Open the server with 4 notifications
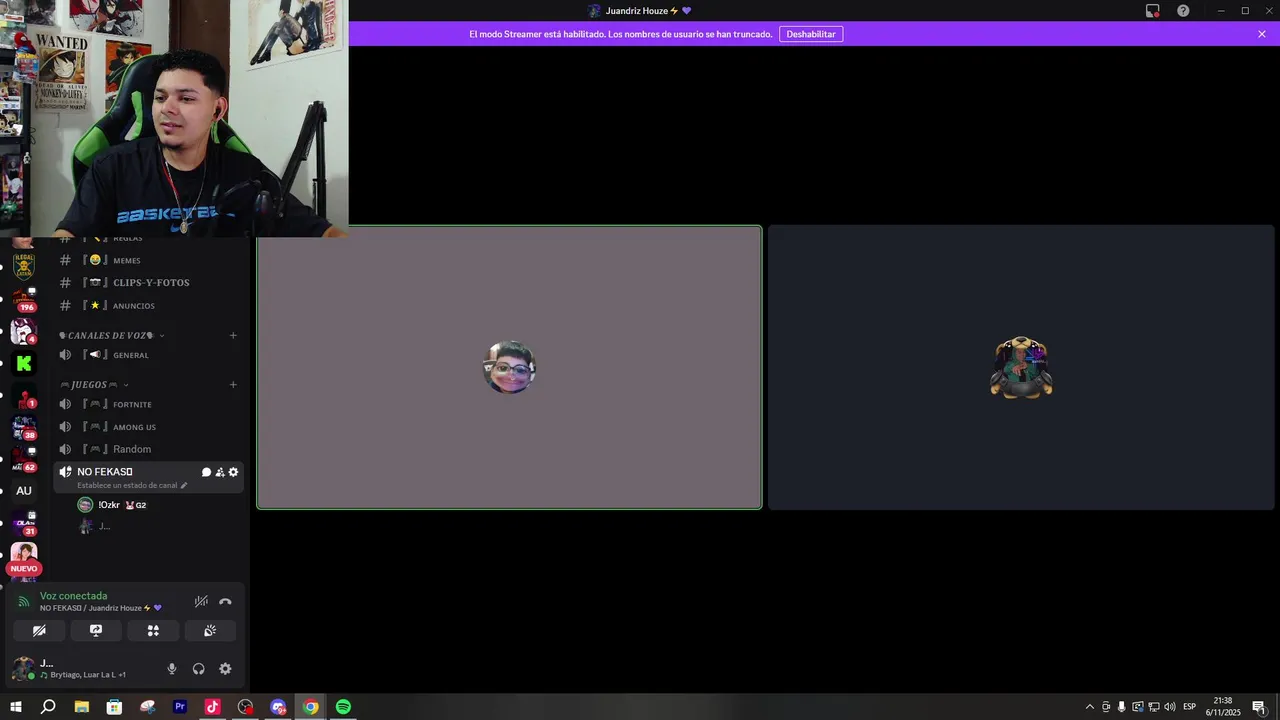The height and width of the screenshot is (720, 1280). 24,331
